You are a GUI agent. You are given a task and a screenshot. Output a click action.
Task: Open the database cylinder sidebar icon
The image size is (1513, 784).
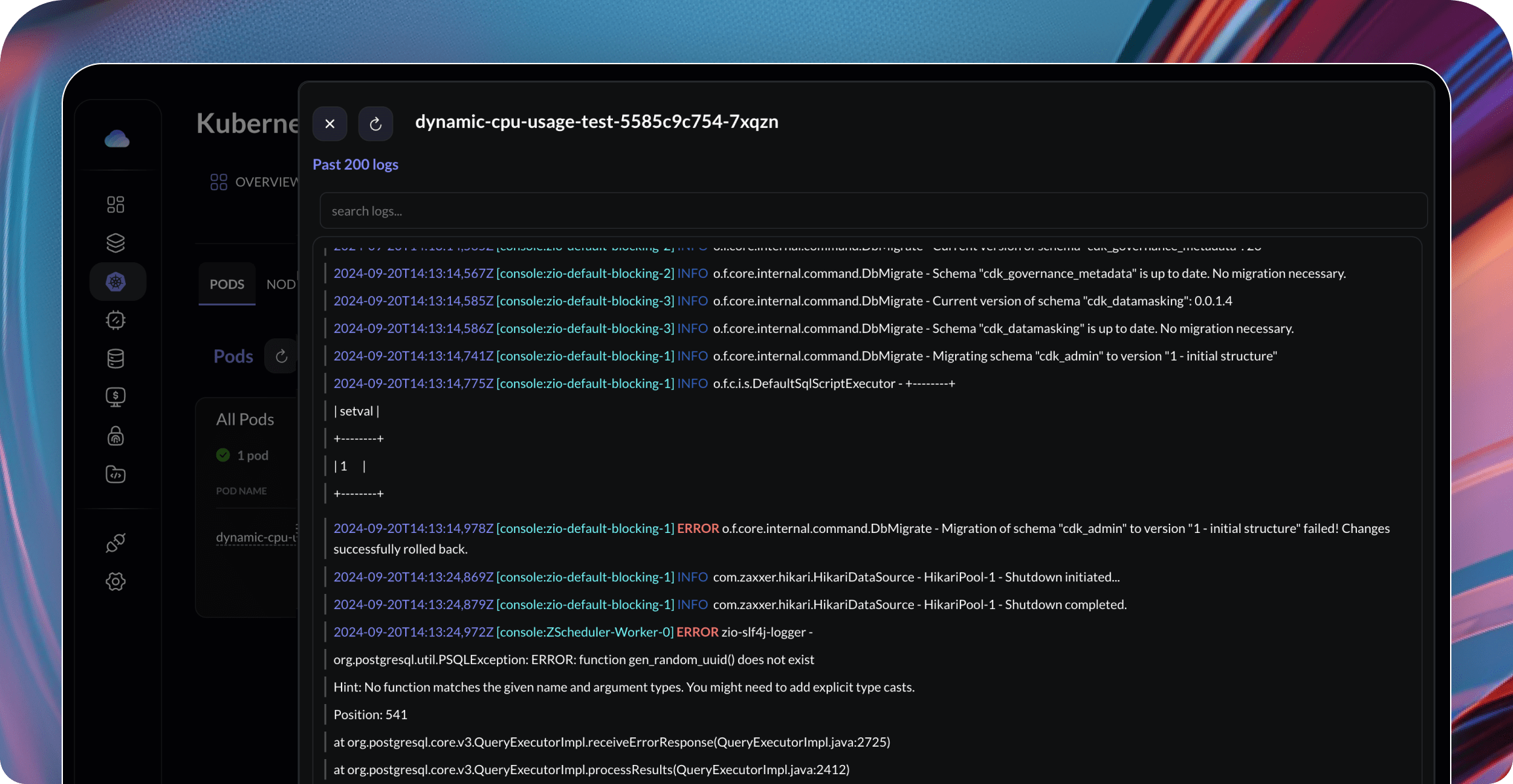point(115,359)
